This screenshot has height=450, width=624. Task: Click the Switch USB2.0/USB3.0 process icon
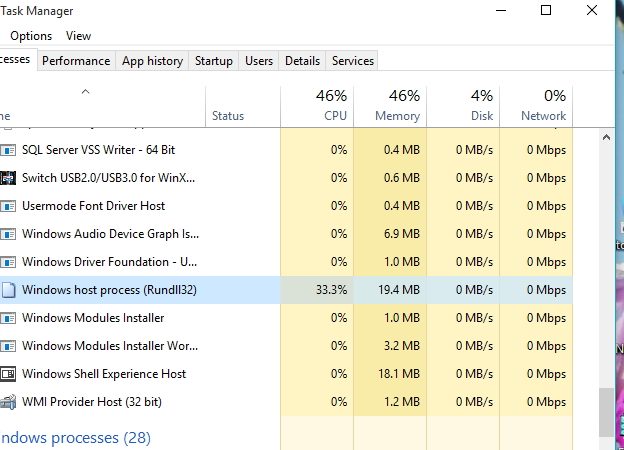(x=8, y=178)
